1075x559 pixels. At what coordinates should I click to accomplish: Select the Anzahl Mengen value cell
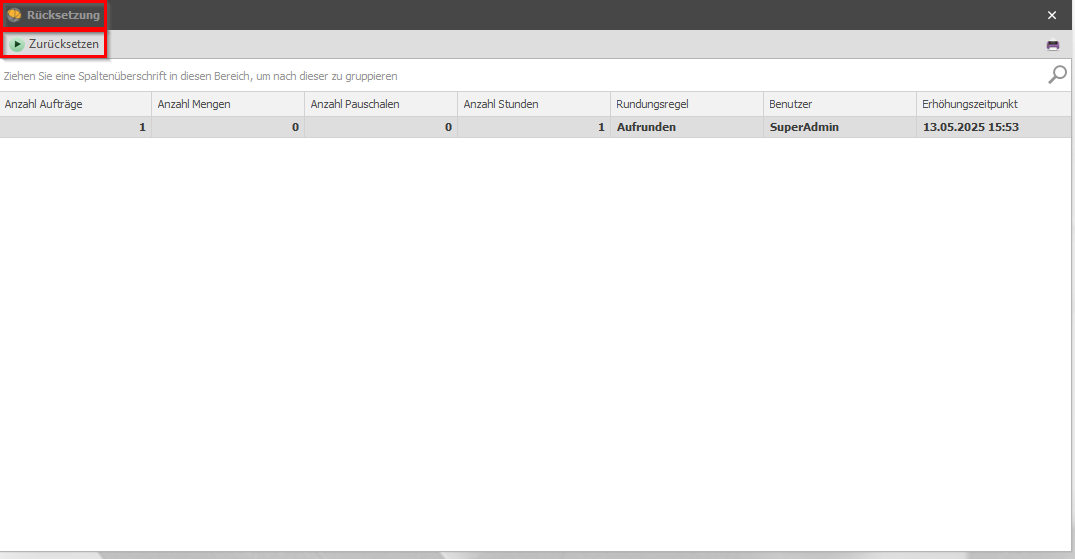228,127
